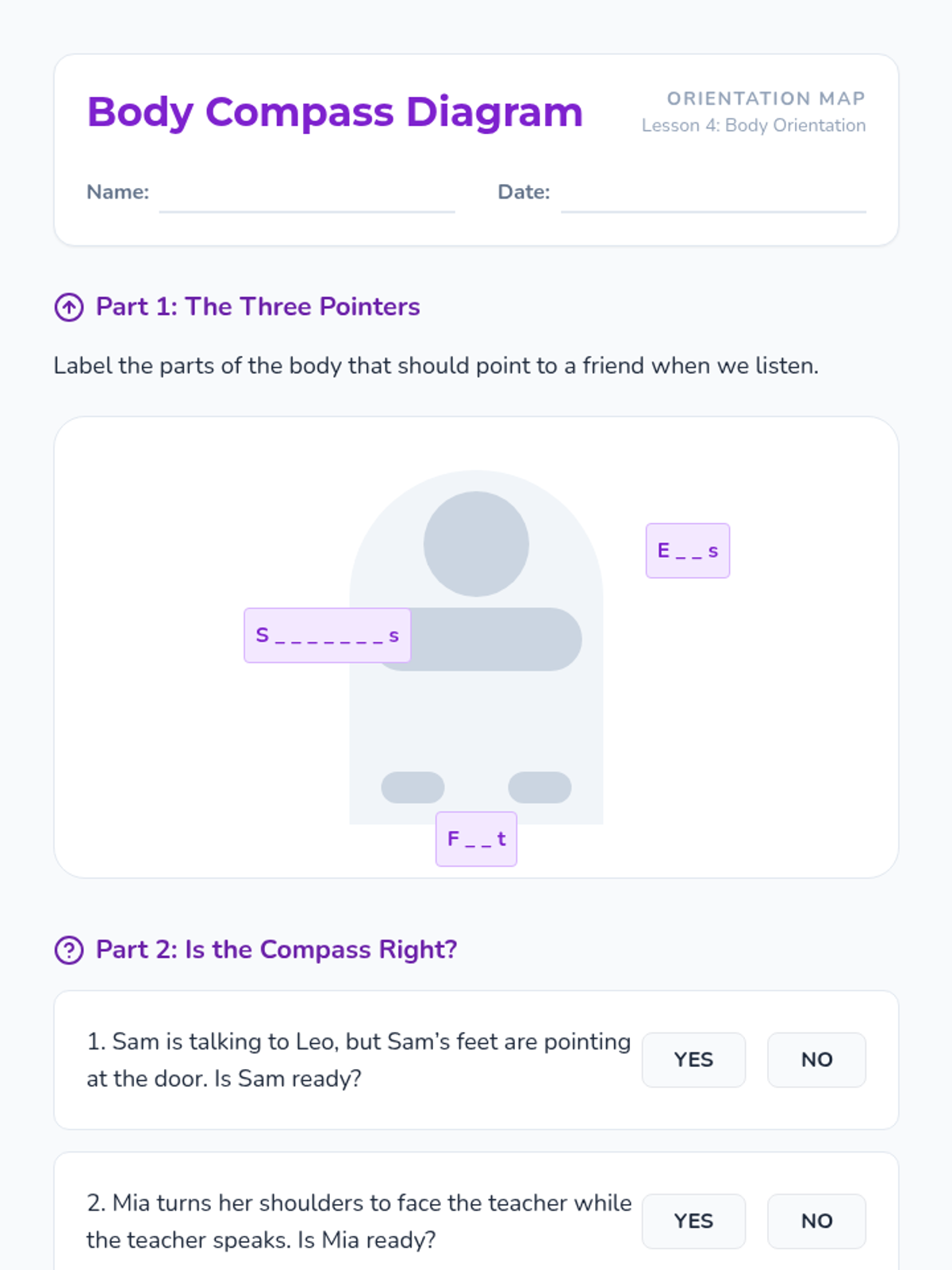This screenshot has height=1270, width=952.
Task: Click the Lesson 4: Body Orientation subtitle
Action: [x=754, y=125]
